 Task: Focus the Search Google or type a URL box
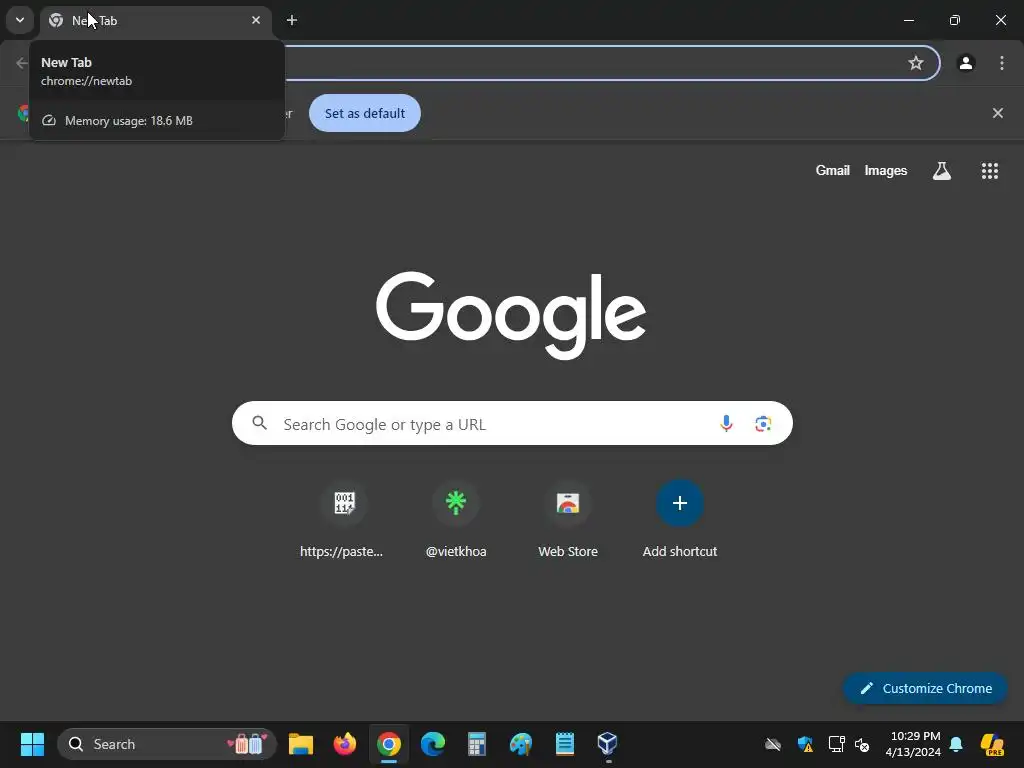tap(512, 424)
